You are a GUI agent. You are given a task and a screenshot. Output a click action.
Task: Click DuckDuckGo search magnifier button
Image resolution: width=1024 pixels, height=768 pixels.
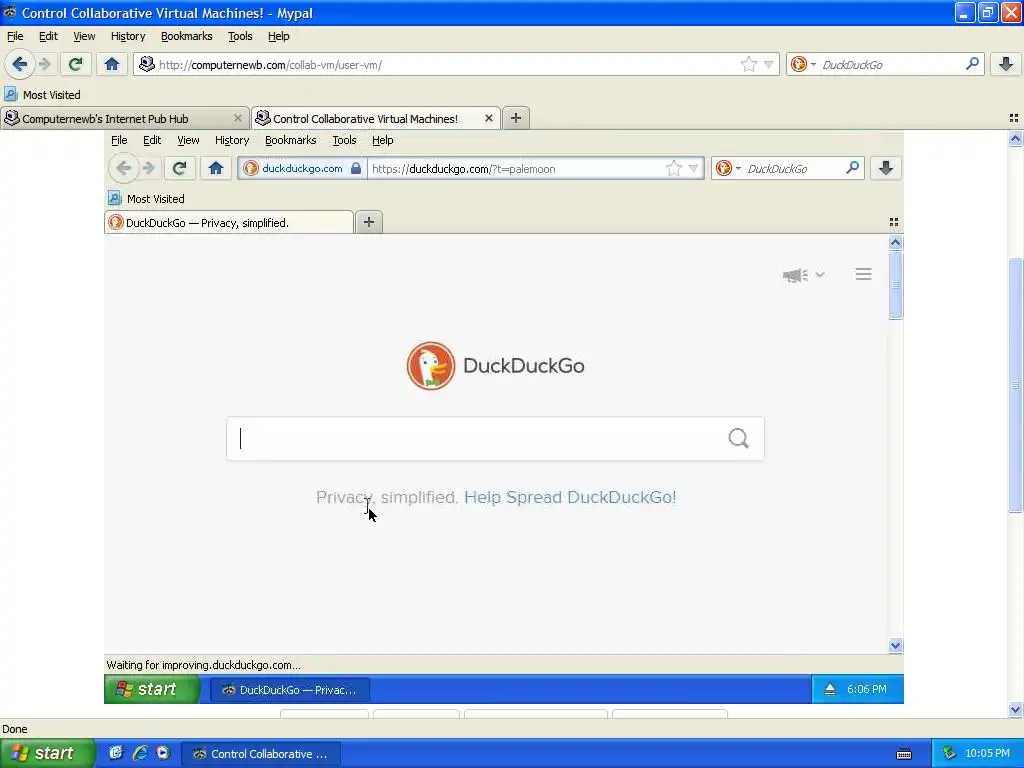pyautogui.click(x=739, y=438)
